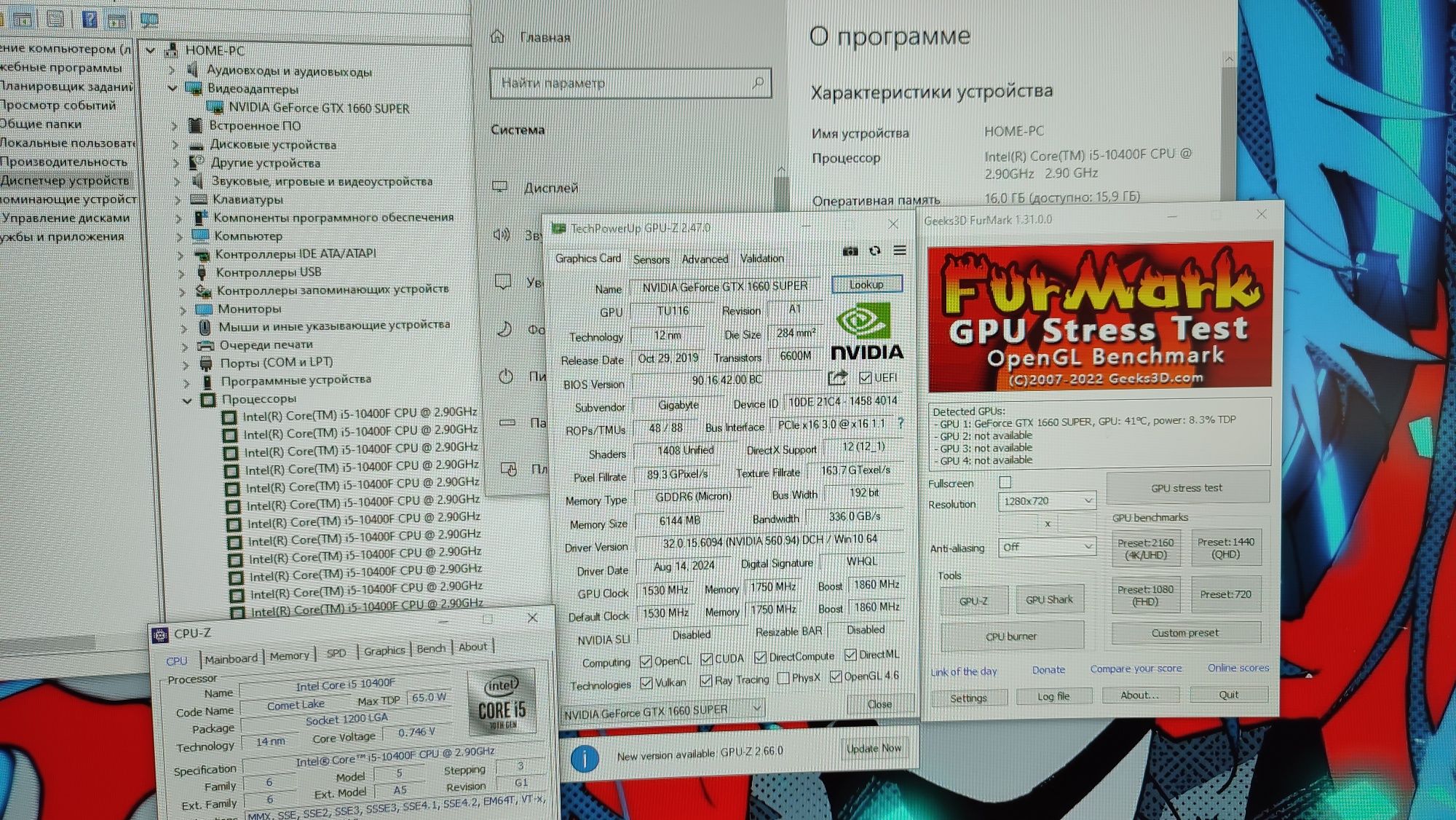Launch the CPU burner tool
Image resolution: width=1456 pixels, height=820 pixels.
click(1012, 636)
